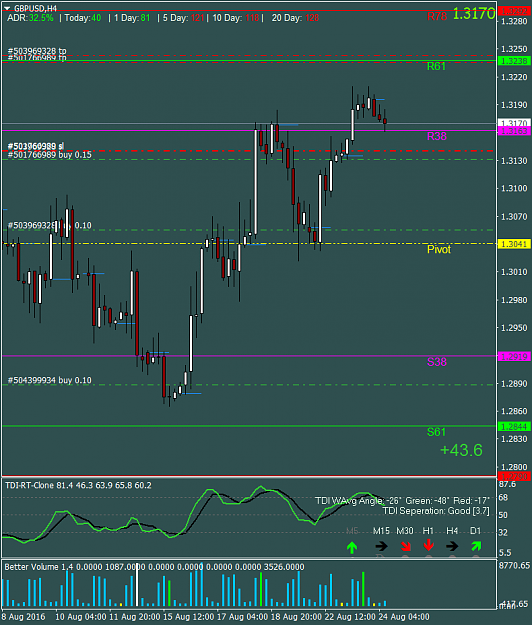The image size is (532, 625).
Task: Click the H4 timeframe label
Action: coord(452,531)
